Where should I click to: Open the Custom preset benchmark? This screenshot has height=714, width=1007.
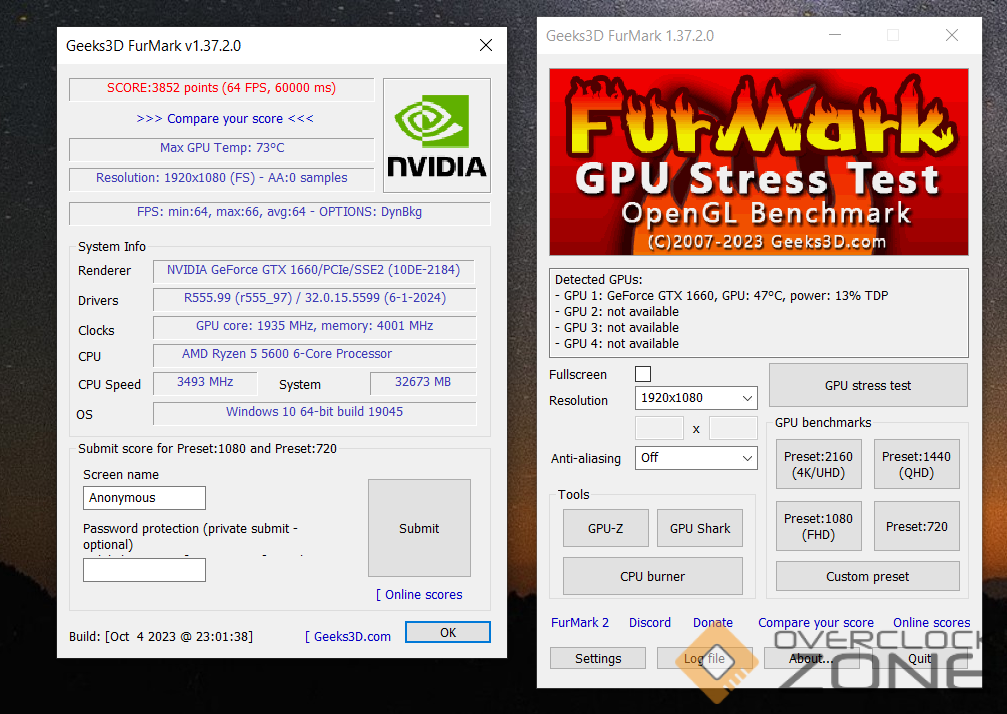click(x=868, y=577)
